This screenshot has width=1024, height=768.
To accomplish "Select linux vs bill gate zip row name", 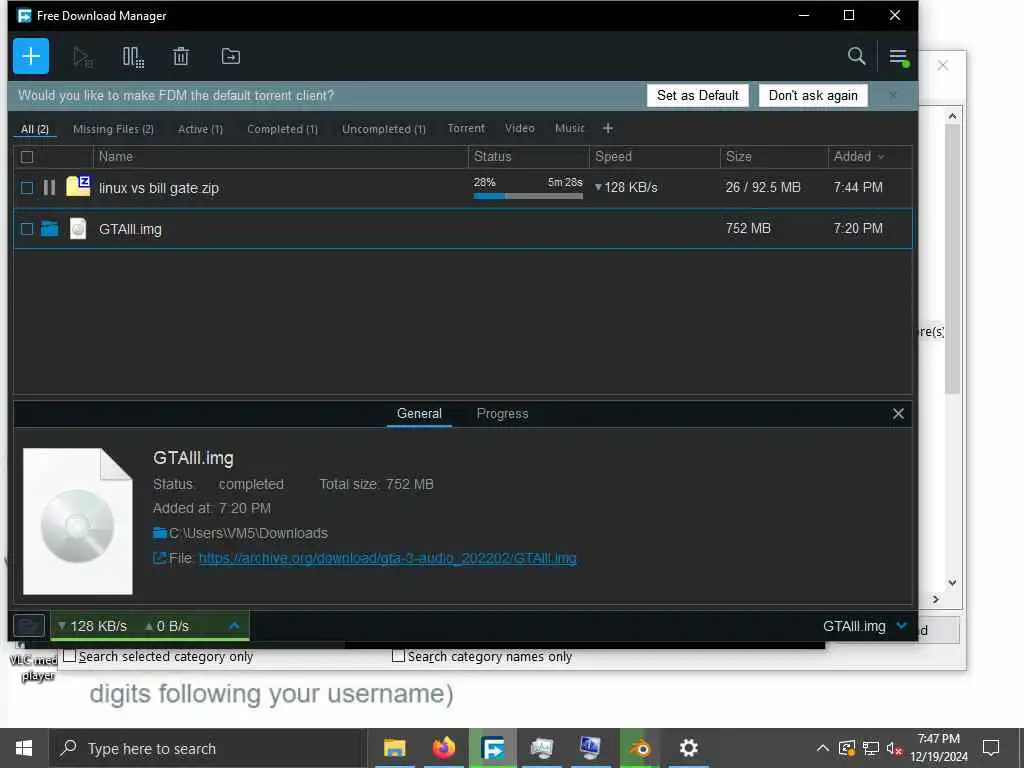I will [x=159, y=188].
